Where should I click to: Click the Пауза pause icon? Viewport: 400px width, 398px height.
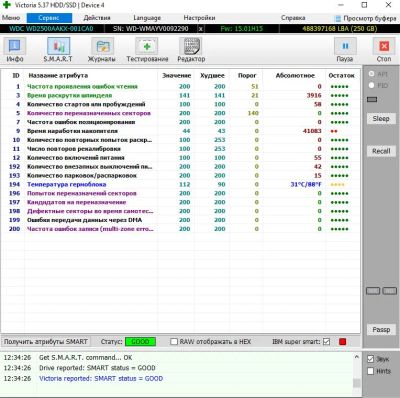[345, 50]
